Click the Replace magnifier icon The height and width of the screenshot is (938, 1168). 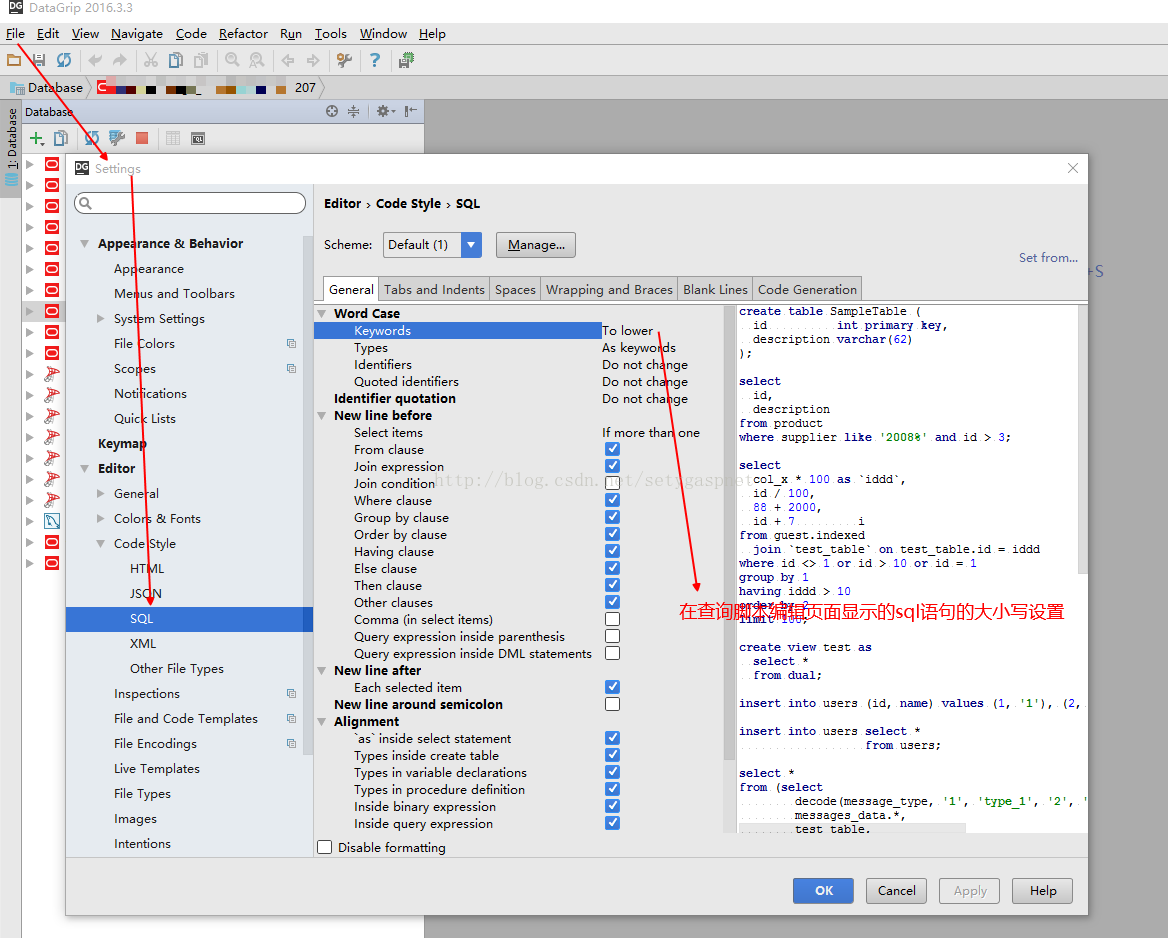pos(256,60)
